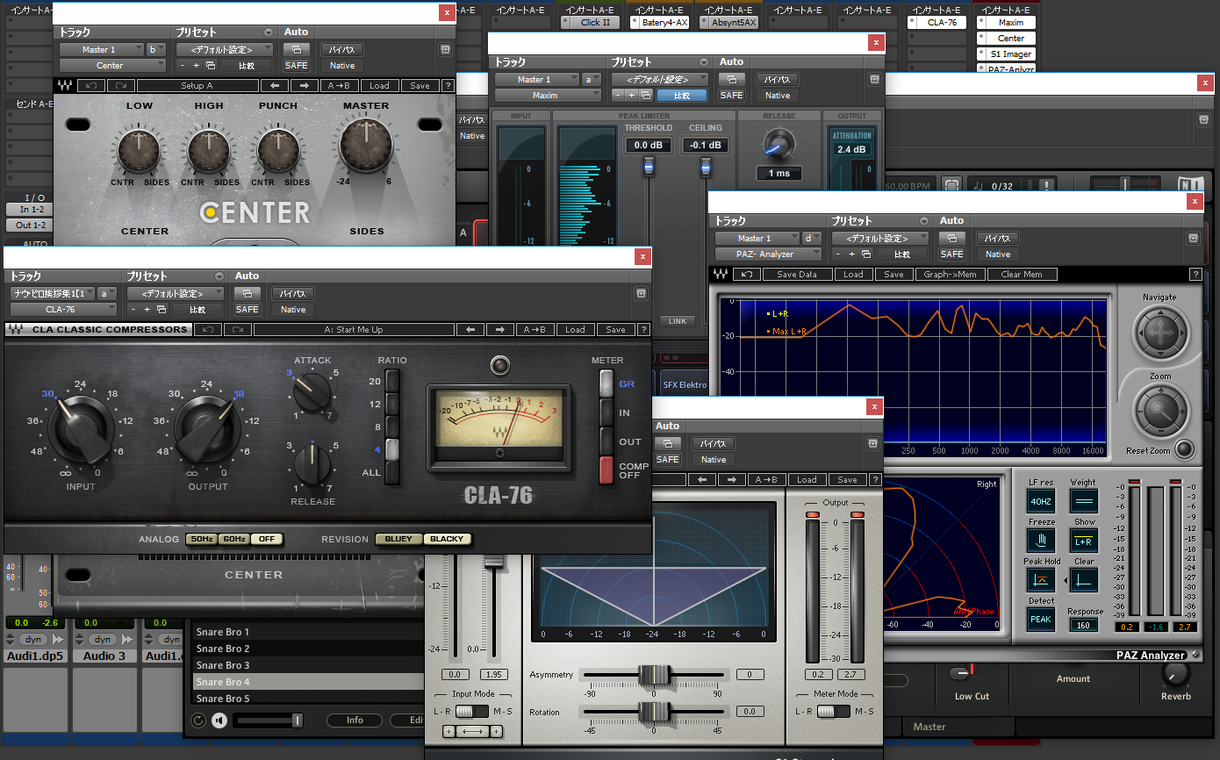Click the Navigate pad in PAZ Analyzer
The height and width of the screenshot is (760, 1220).
coord(1160,332)
